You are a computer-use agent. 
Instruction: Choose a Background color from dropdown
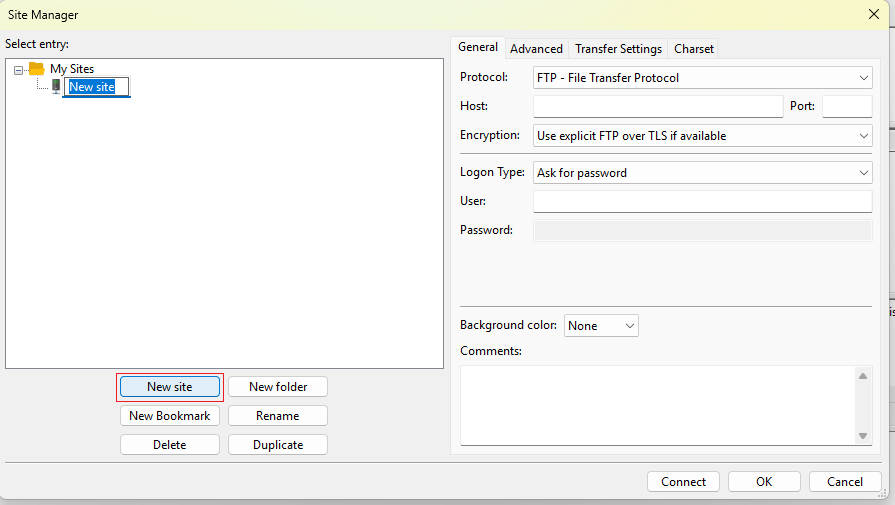point(601,326)
